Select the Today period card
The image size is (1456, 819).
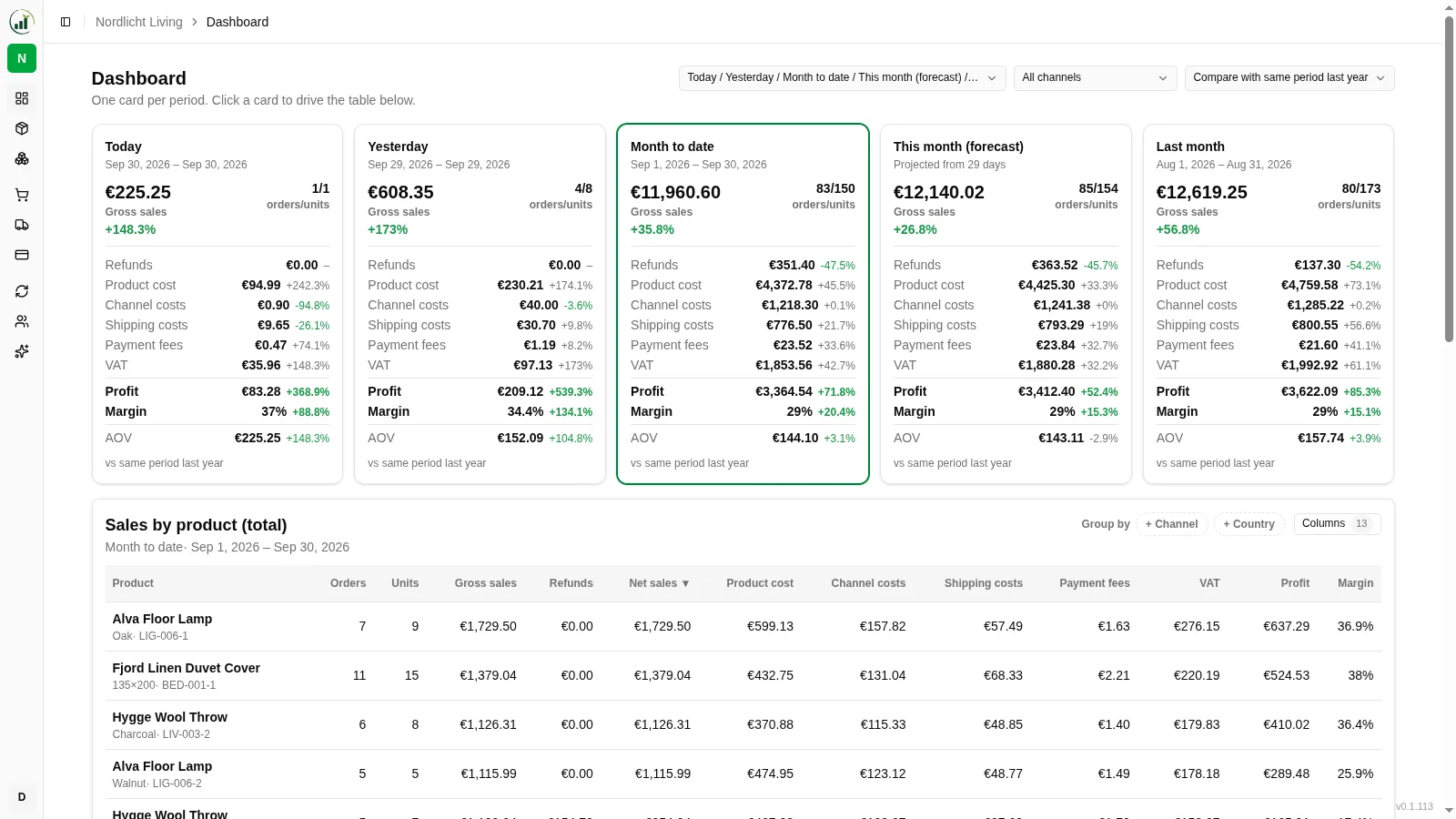(x=217, y=304)
